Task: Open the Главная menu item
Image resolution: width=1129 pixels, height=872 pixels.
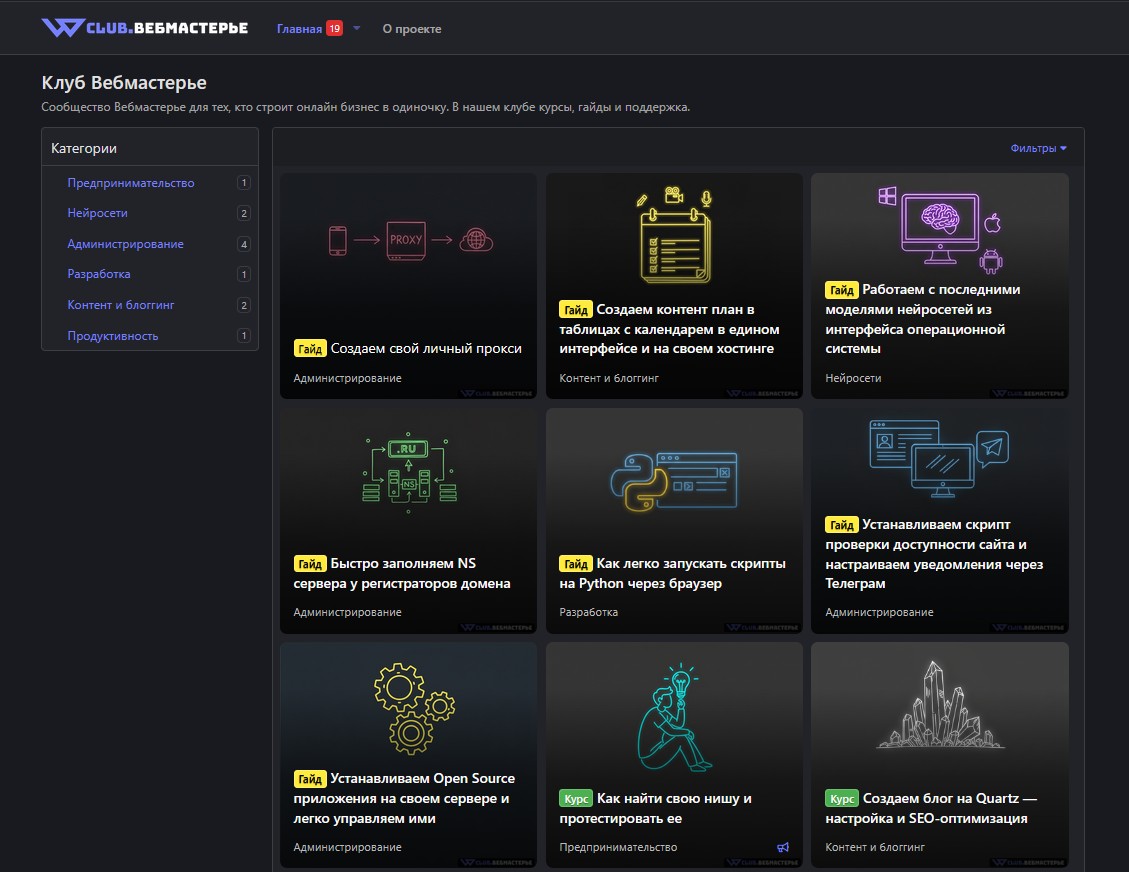Action: tap(299, 29)
